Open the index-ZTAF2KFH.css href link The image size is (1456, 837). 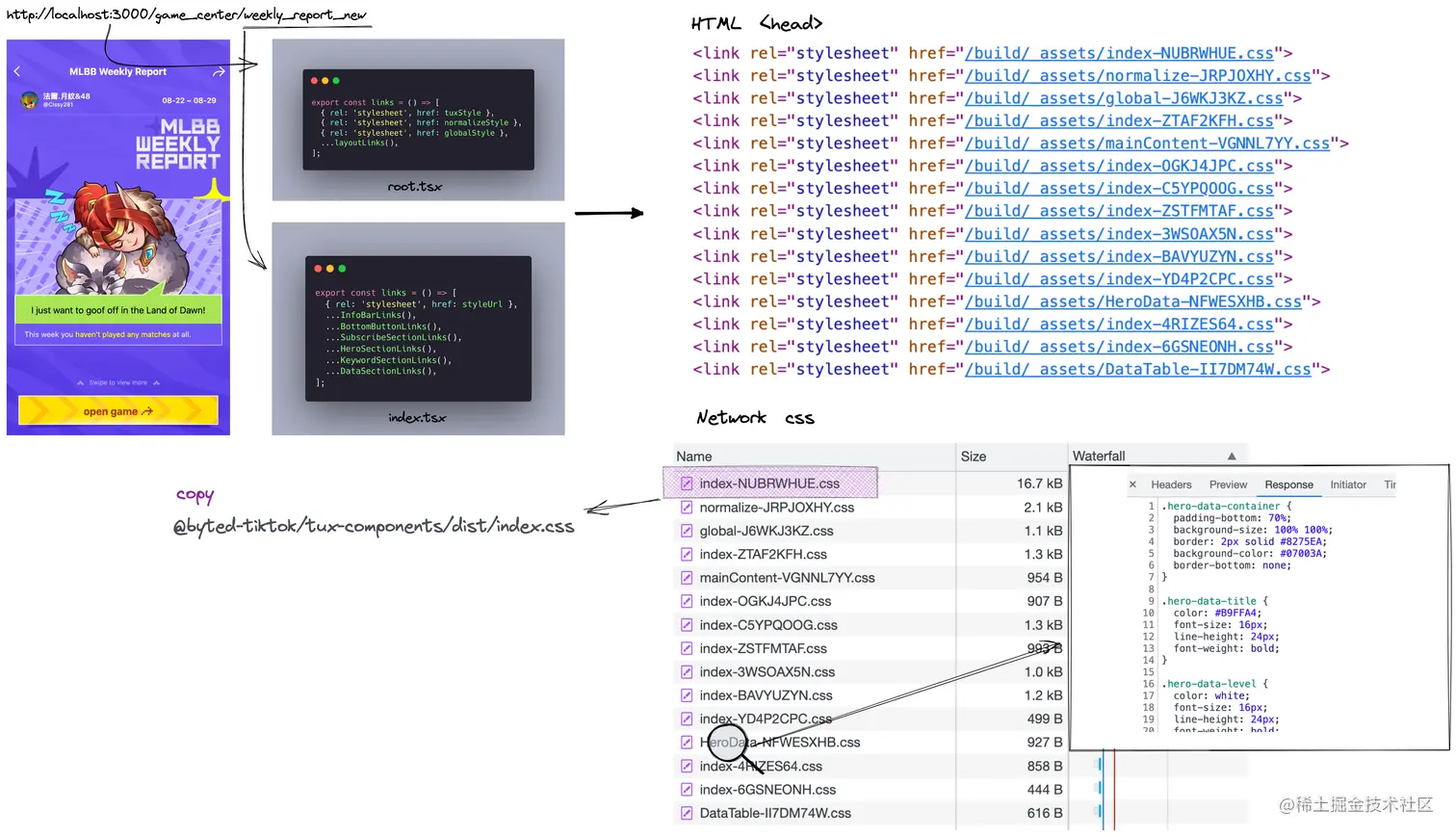pyautogui.click(x=1119, y=120)
